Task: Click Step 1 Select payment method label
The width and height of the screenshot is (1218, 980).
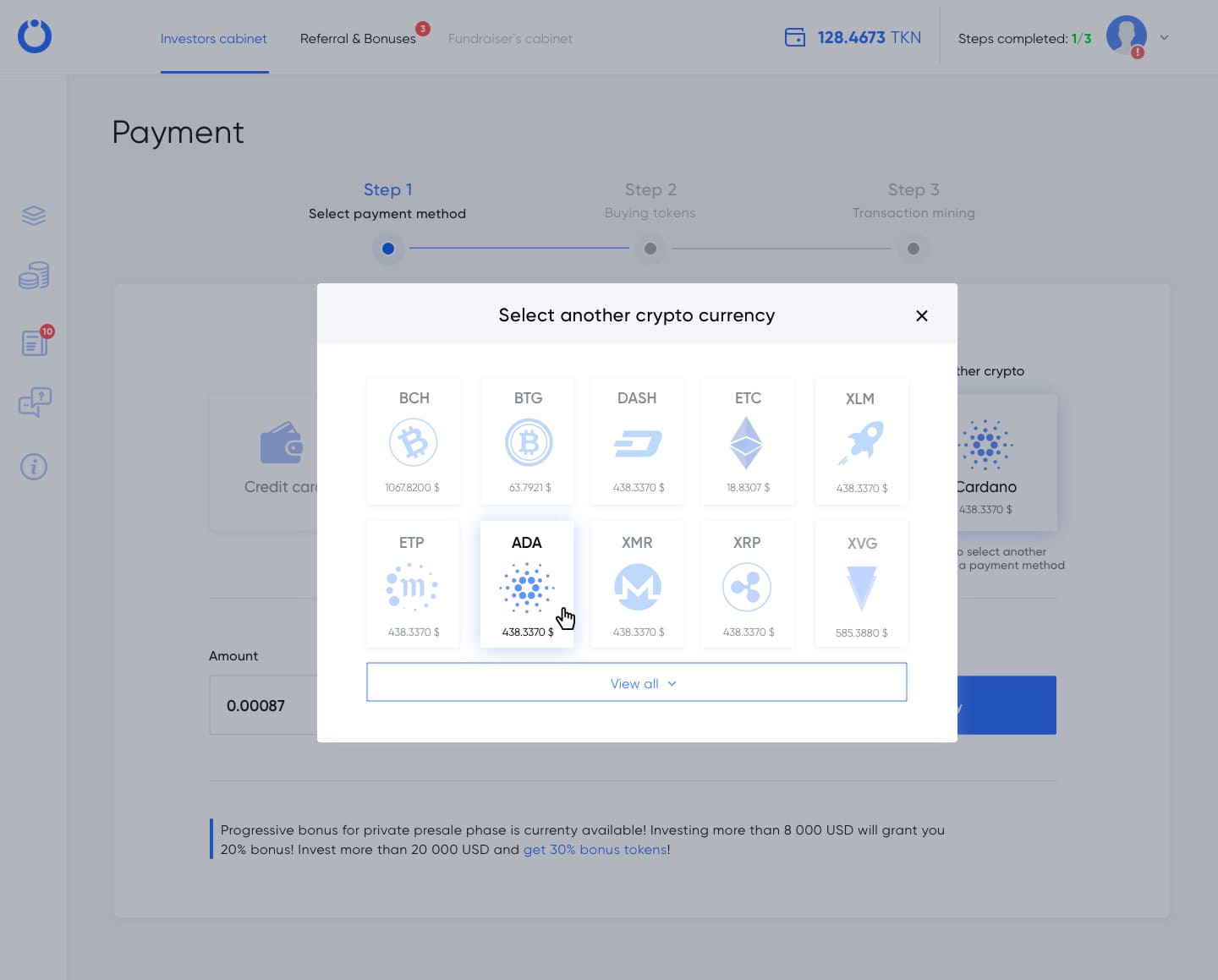Action: click(387, 201)
